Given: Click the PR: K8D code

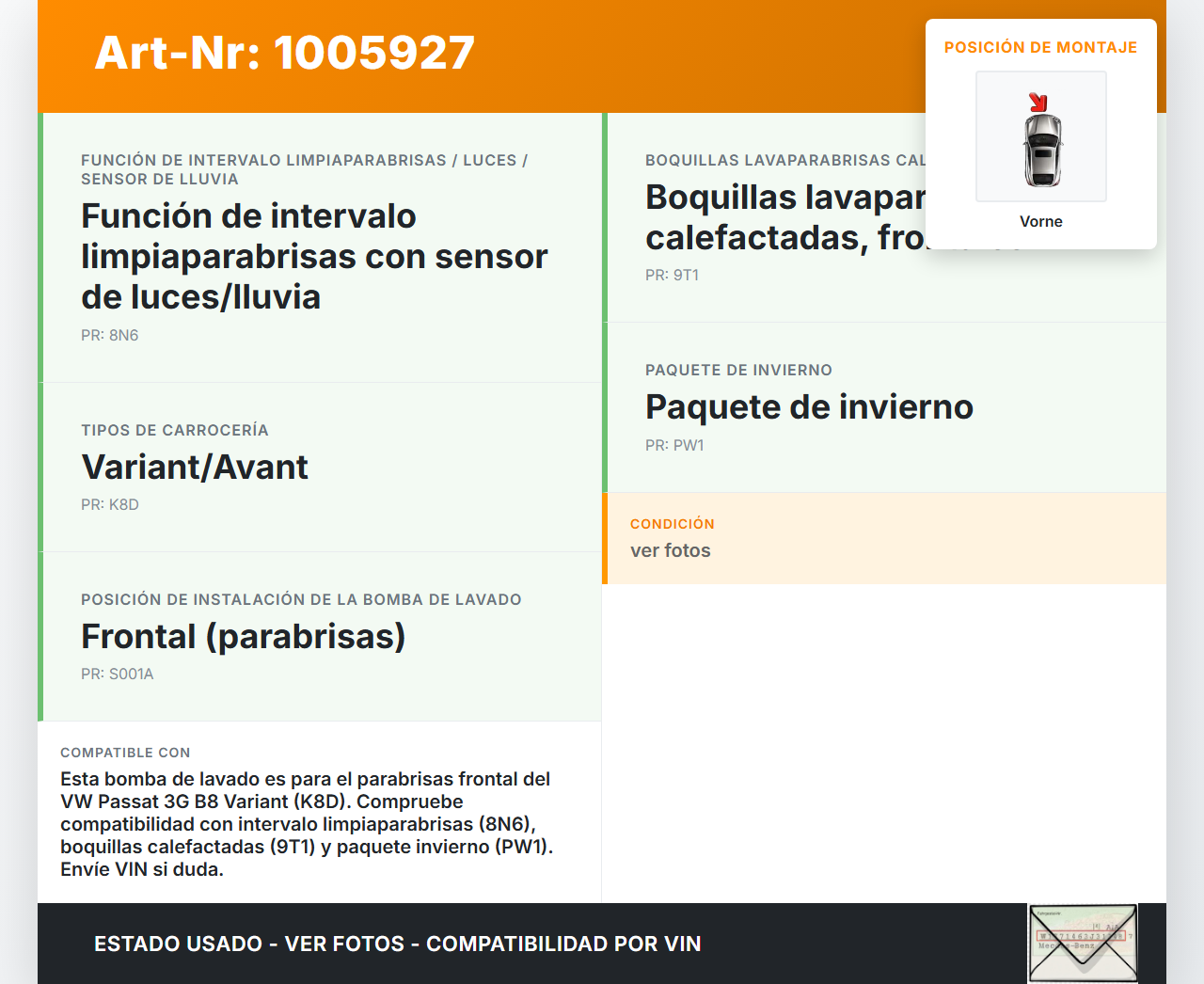Looking at the screenshot, I should (x=109, y=504).
